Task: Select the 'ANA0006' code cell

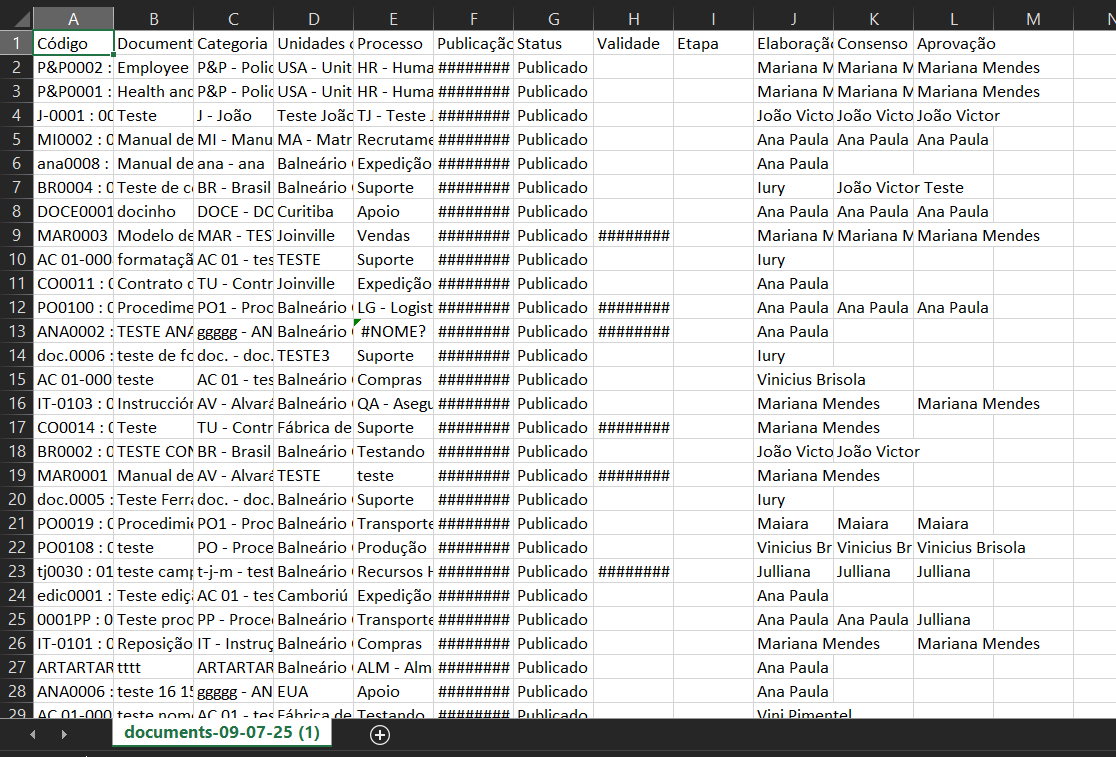Action: coord(73,692)
